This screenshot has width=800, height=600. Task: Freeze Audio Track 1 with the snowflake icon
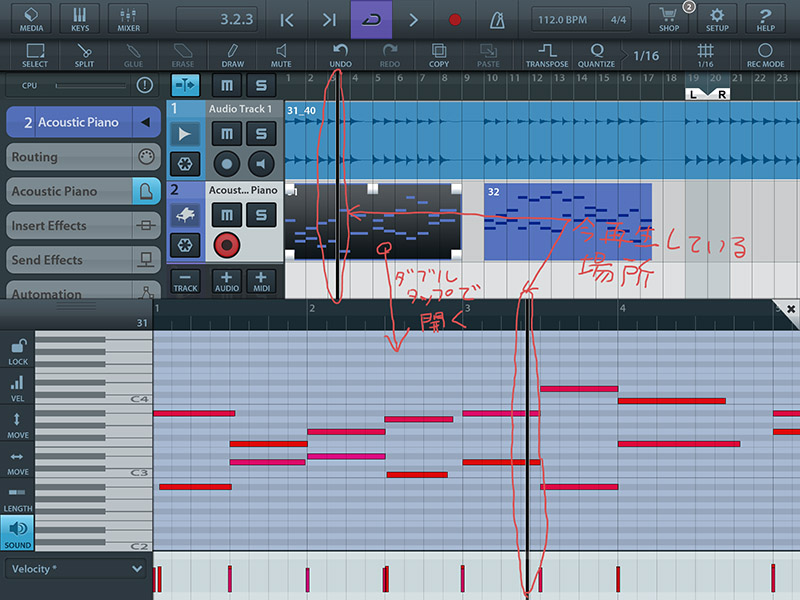tap(185, 164)
